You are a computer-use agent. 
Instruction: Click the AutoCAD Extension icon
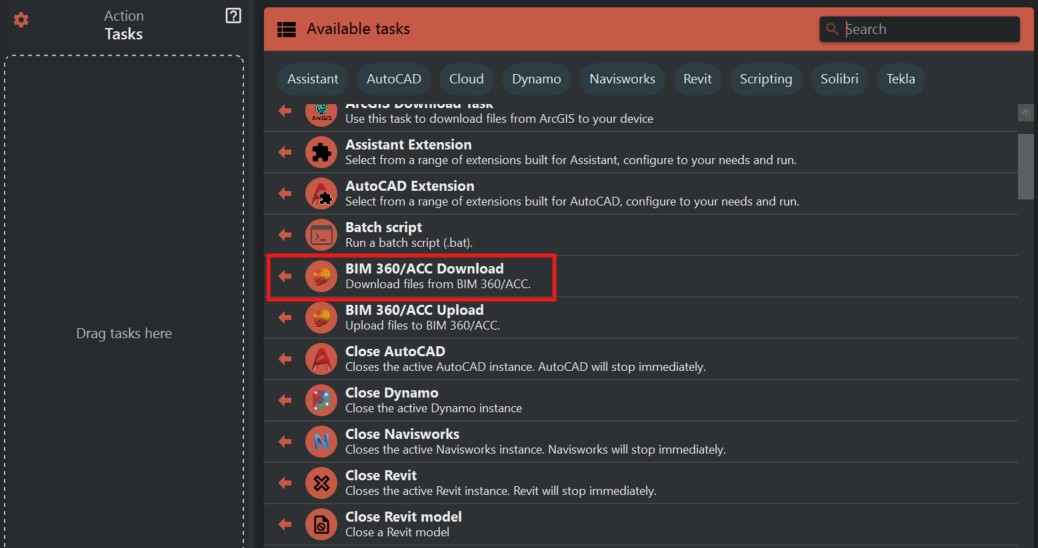point(321,193)
